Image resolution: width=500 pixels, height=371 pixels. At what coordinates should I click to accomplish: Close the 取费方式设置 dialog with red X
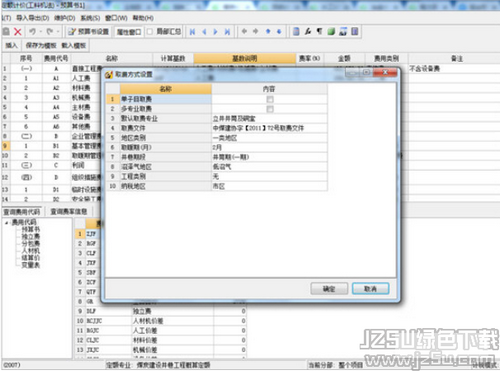pos(385,72)
